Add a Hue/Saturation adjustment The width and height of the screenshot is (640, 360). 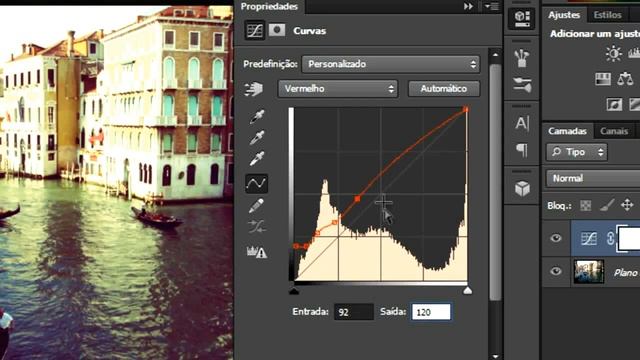(602, 79)
